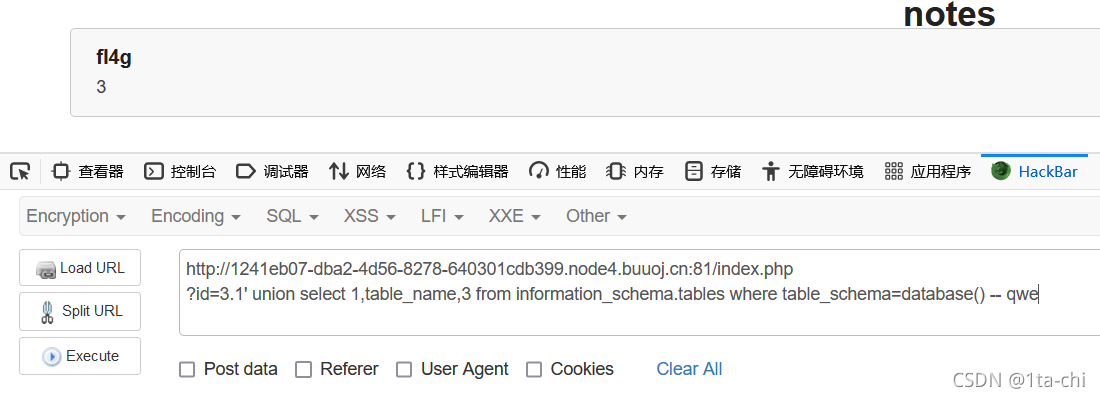Activate the element picker cursor icon
Viewport: 1100px width, 398px height.
click(x=20, y=171)
